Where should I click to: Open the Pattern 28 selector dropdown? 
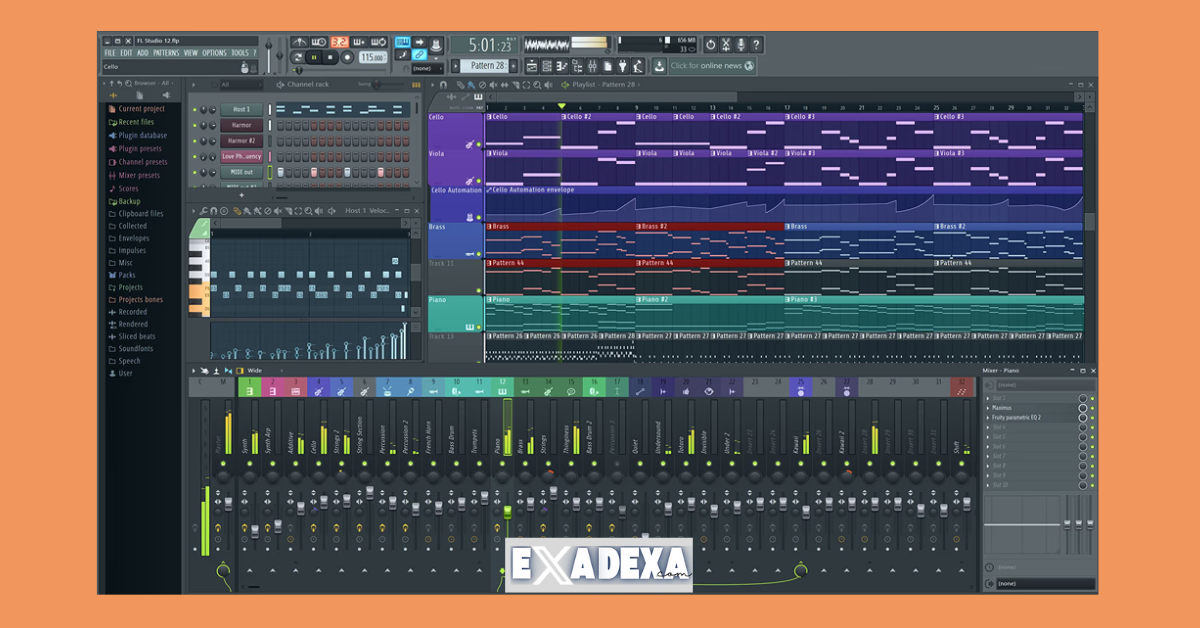pos(486,64)
